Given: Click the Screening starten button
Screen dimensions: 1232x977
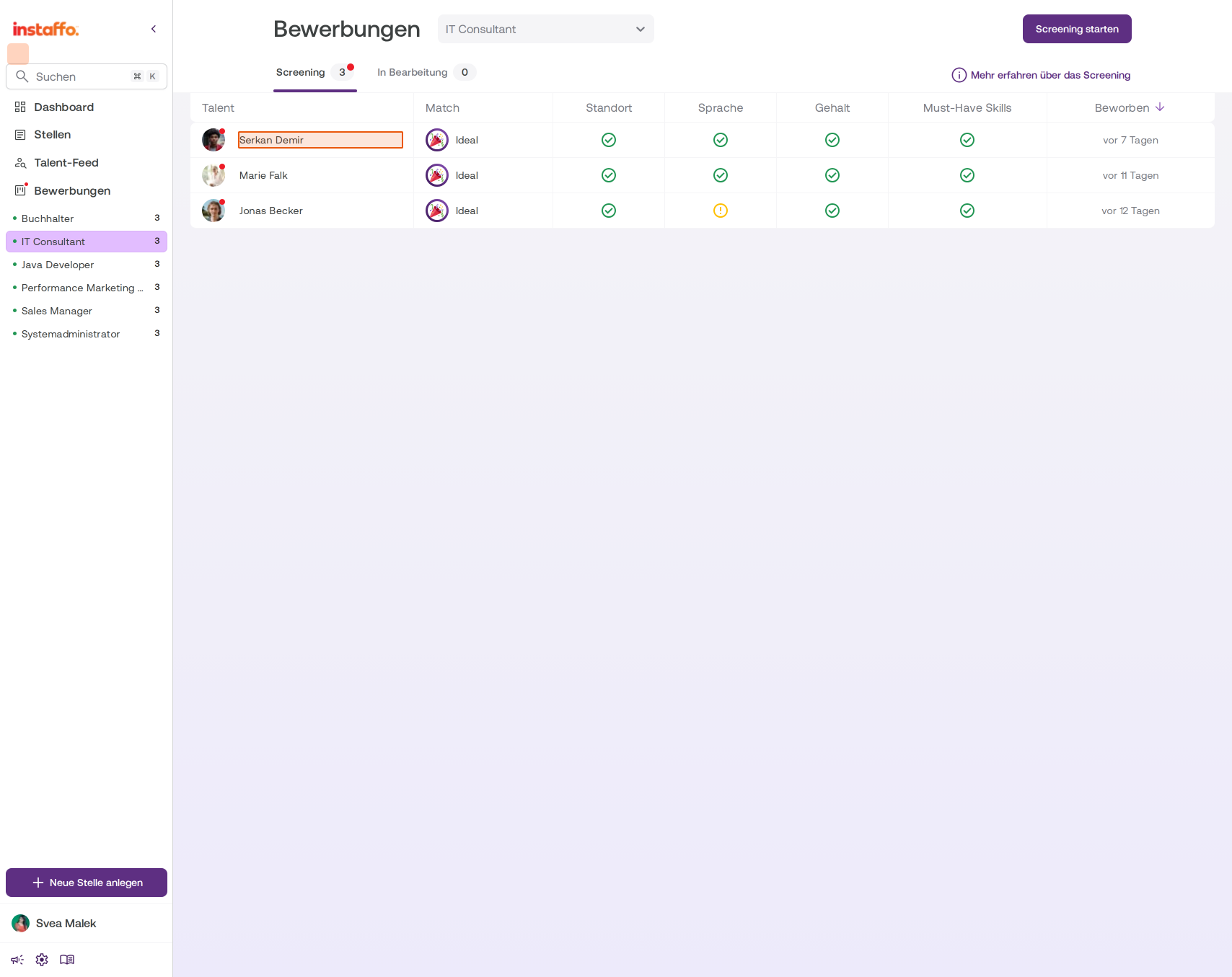Looking at the screenshot, I should click(1077, 29).
